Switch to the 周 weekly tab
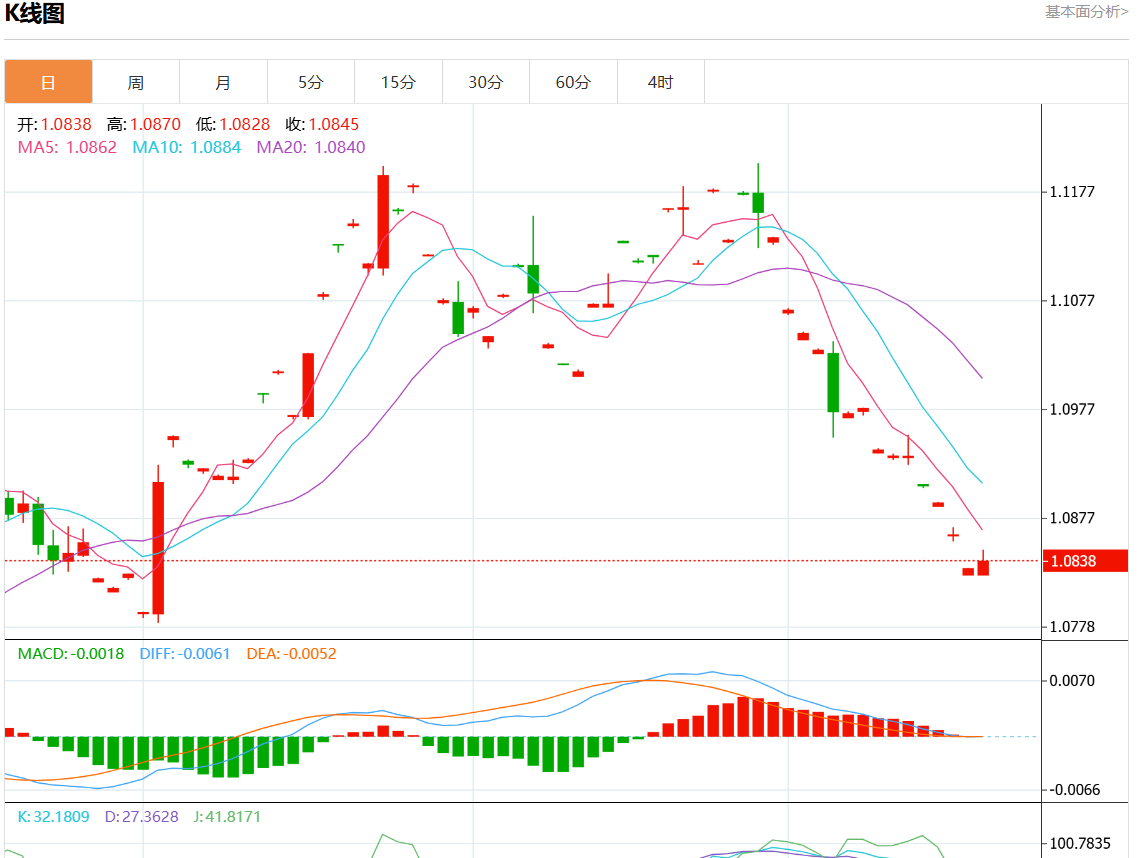The height and width of the screenshot is (858, 1146). (x=135, y=82)
